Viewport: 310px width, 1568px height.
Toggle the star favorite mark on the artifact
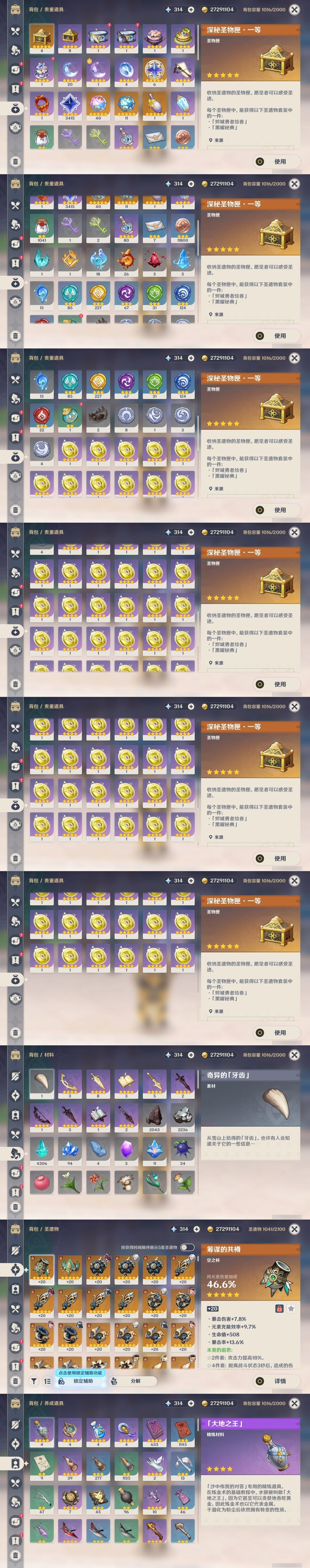click(291, 1308)
